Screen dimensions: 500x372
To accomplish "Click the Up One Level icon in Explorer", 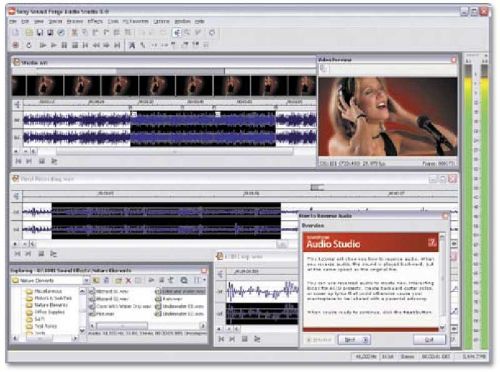I will 96,281.
